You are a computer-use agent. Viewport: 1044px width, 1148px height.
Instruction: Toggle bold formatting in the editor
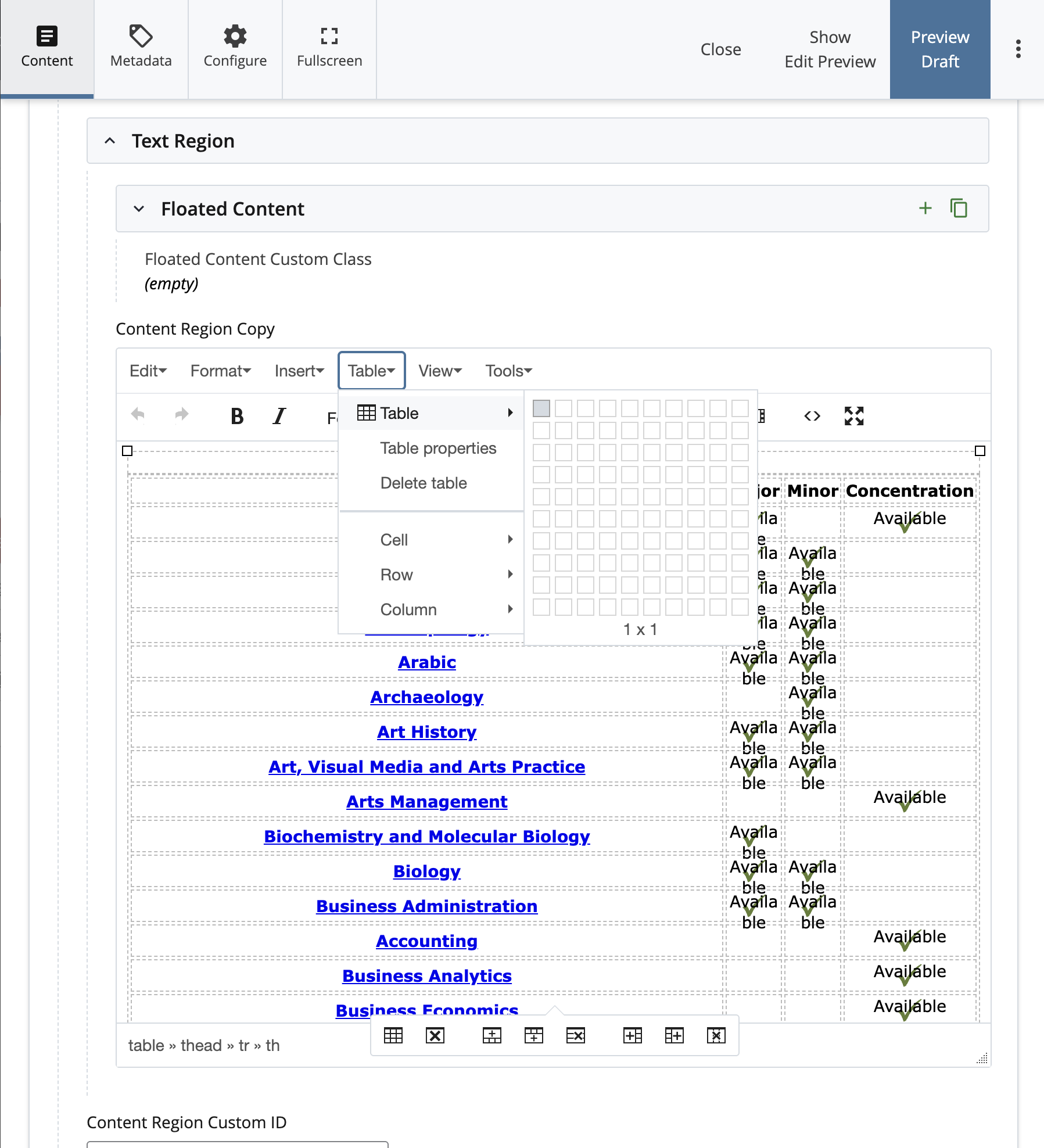click(236, 415)
